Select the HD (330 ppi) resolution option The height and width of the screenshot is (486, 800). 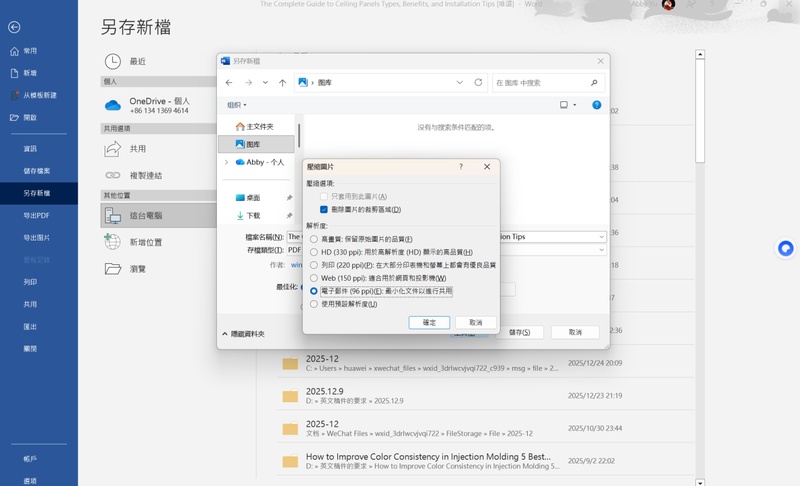pos(314,252)
